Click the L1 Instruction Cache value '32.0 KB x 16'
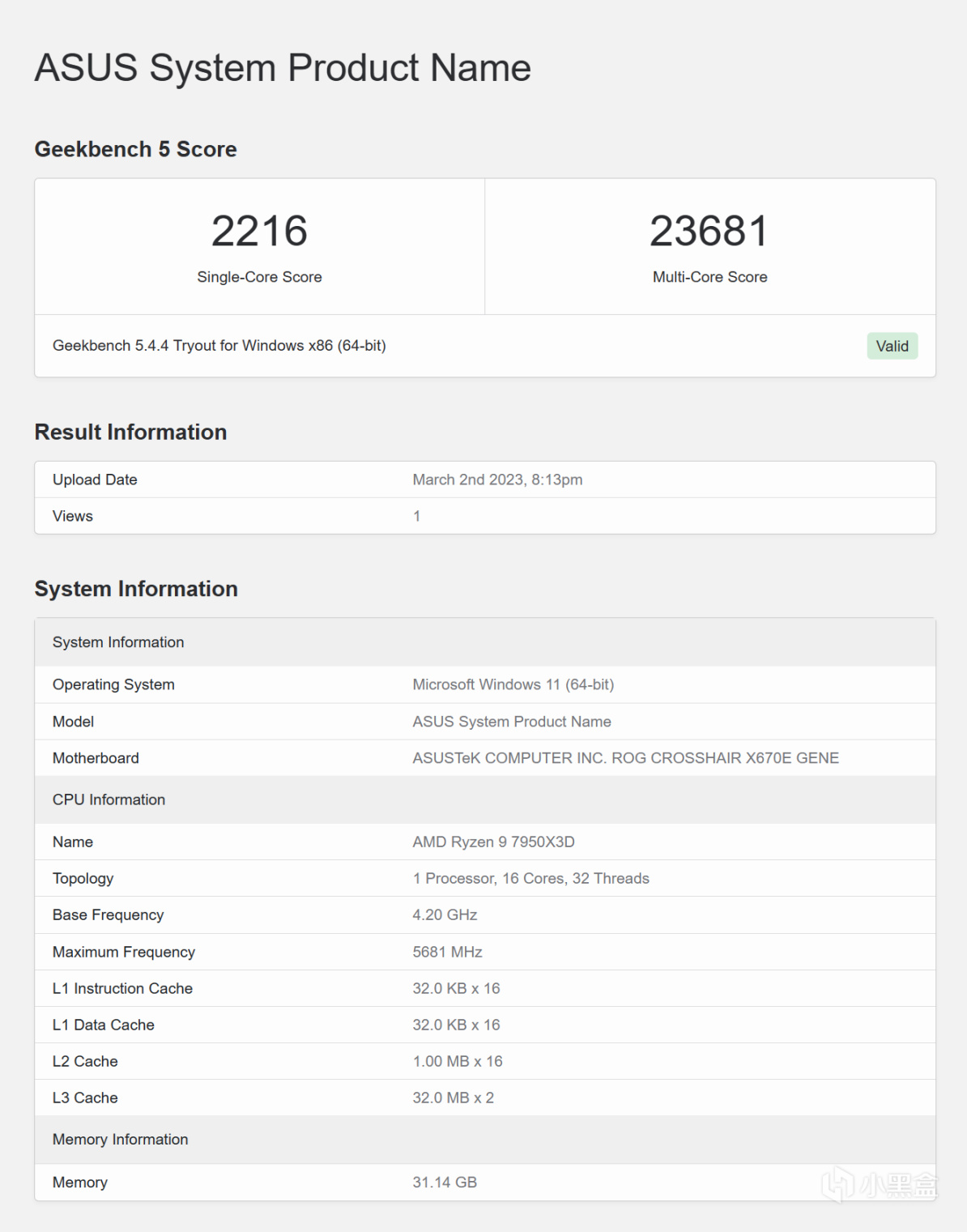This screenshot has width=967, height=1232. point(456,988)
